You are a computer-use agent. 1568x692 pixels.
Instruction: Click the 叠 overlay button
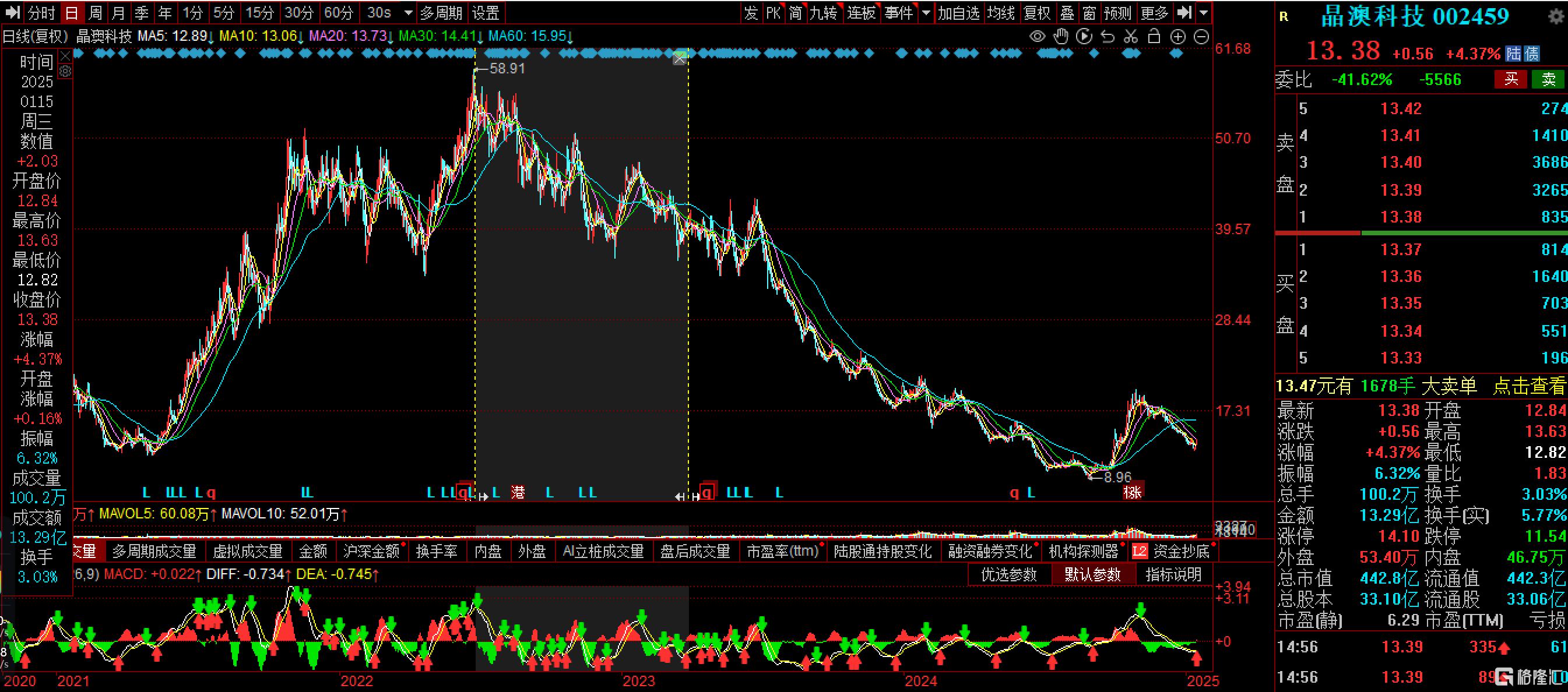pyautogui.click(x=1067, y=13)
